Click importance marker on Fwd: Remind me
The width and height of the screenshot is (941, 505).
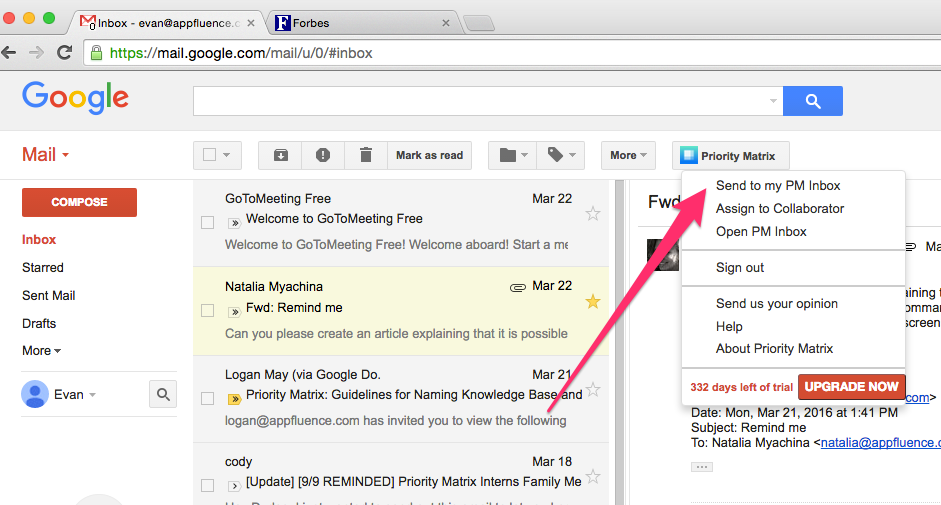234,312
